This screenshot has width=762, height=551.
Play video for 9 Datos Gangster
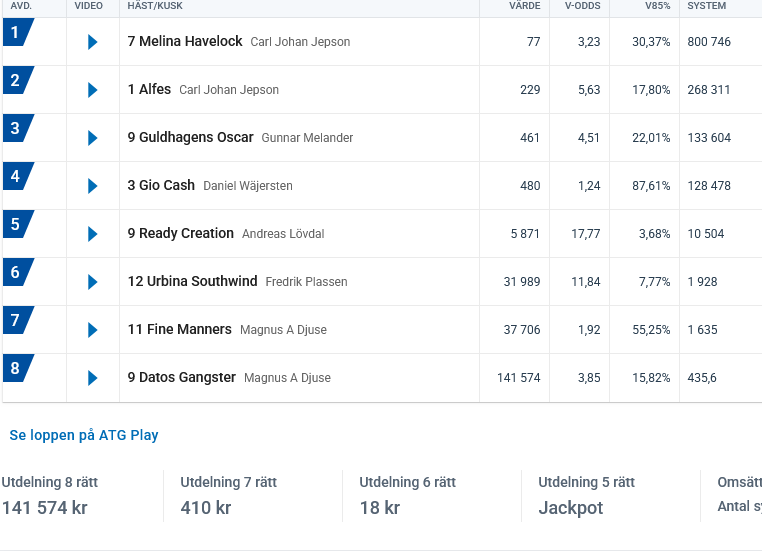93,378
